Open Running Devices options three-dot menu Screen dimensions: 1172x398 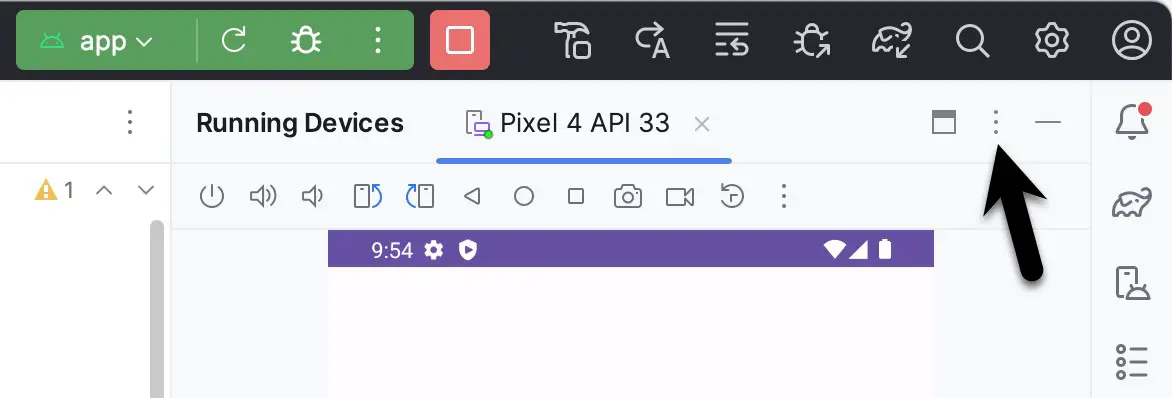pos(996,122)
